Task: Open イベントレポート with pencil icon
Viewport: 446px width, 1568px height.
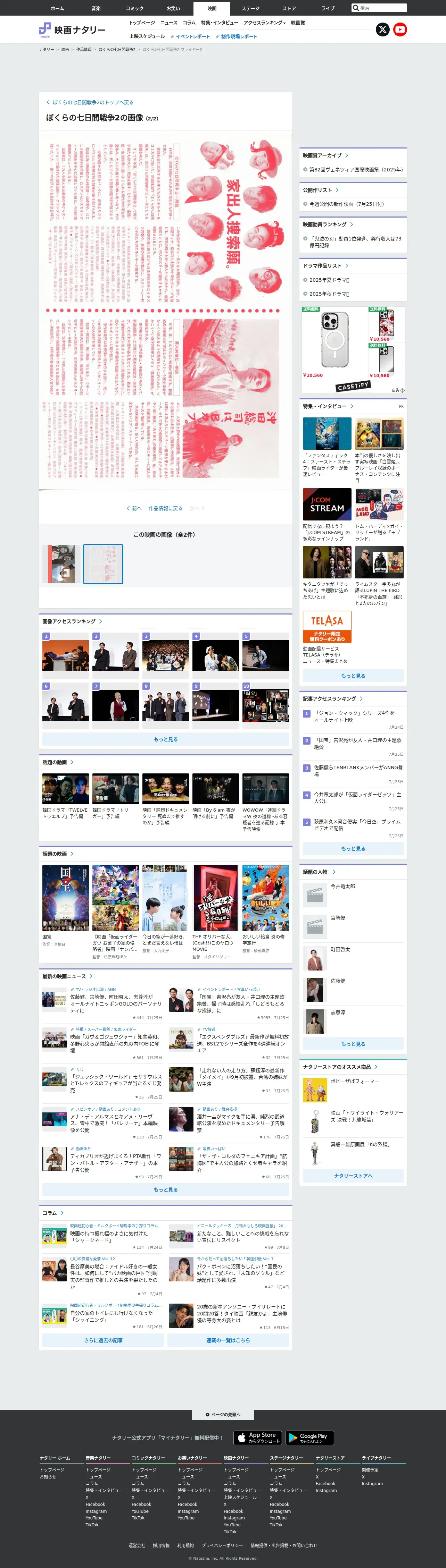Action: (190, 36)
